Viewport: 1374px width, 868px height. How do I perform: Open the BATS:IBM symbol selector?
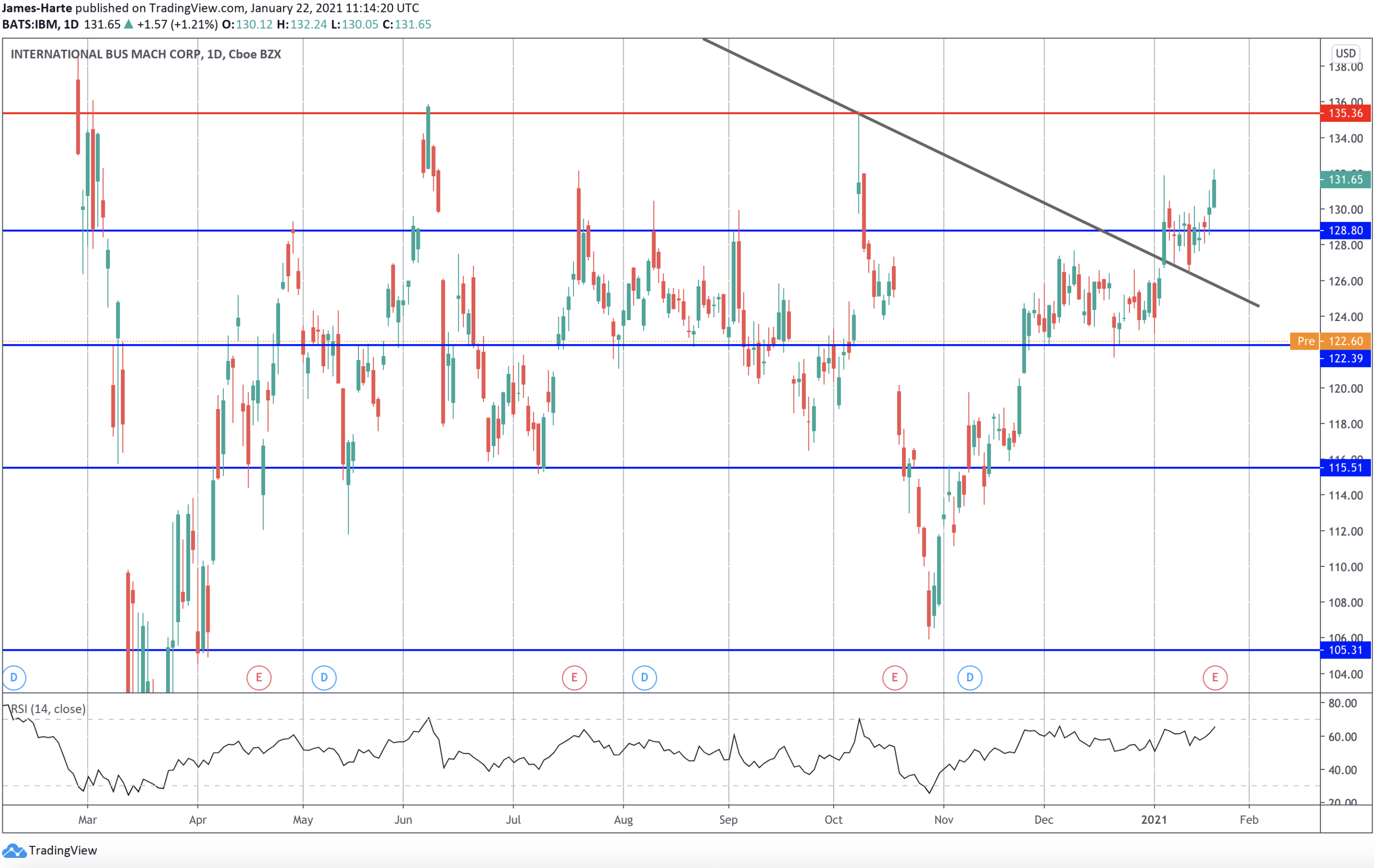tap(32, 24)
